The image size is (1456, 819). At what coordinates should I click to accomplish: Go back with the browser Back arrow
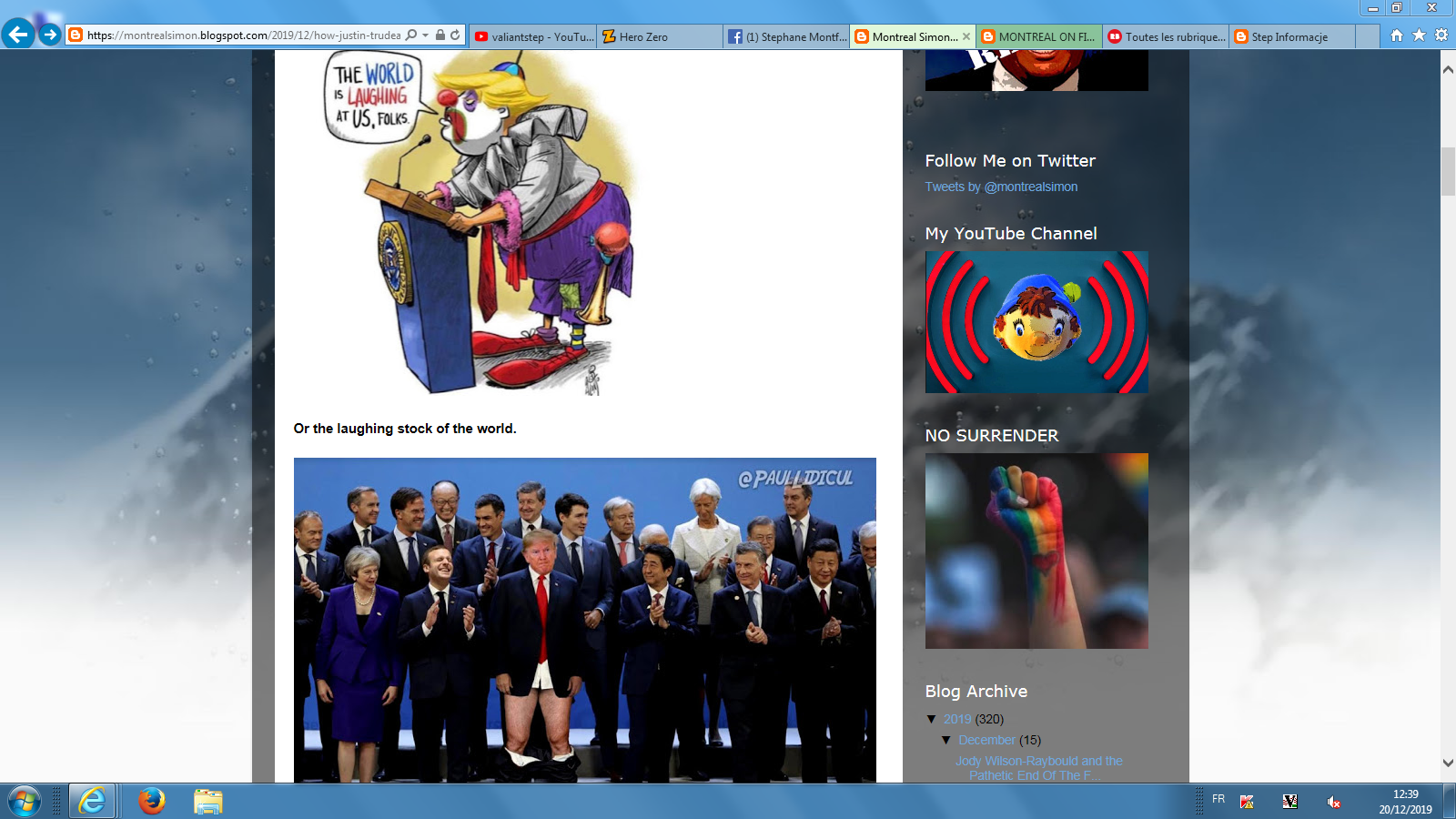tap(18, 35)
